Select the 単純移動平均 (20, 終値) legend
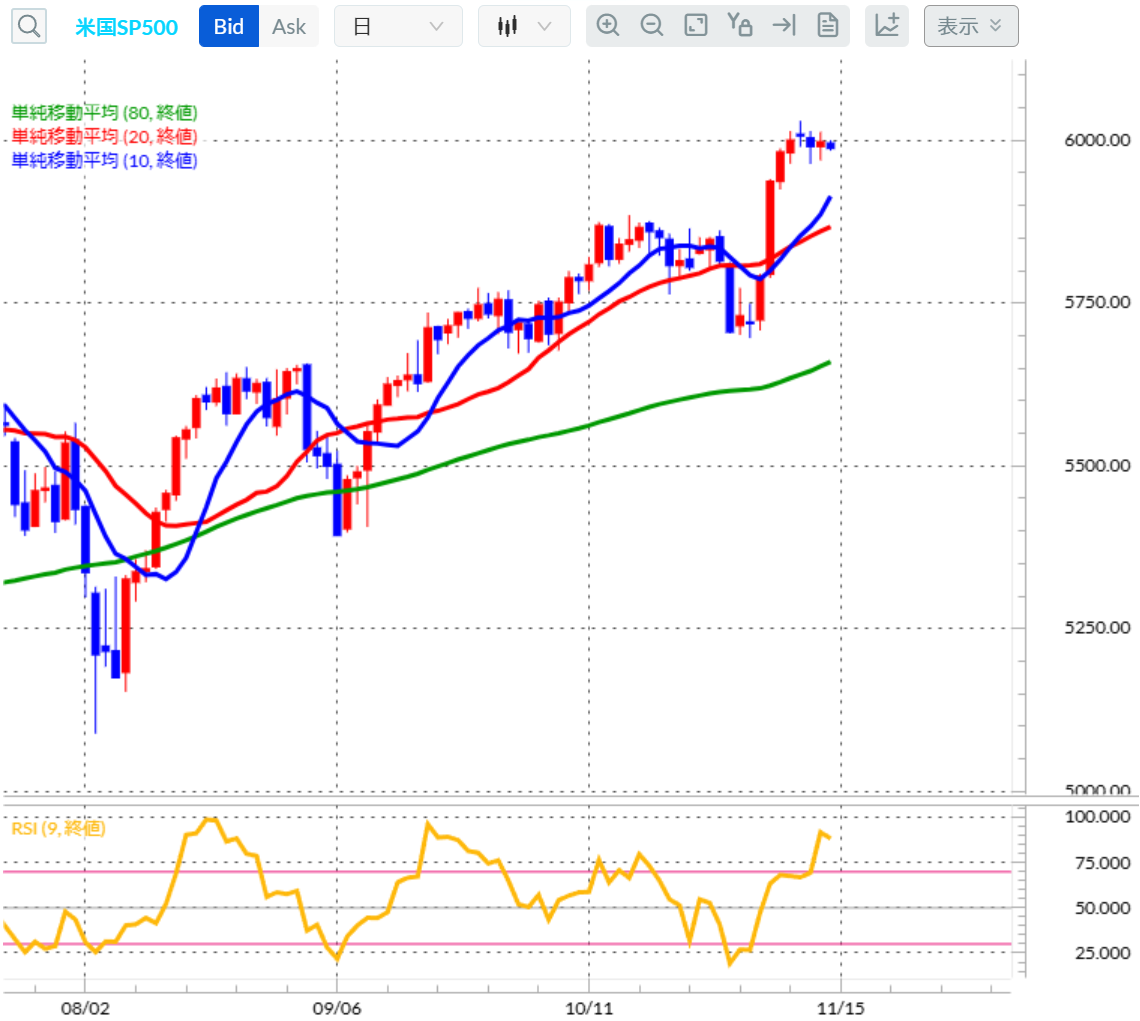The height and width of the screenshot is (1021, 1140). click(x=104, y=137)
